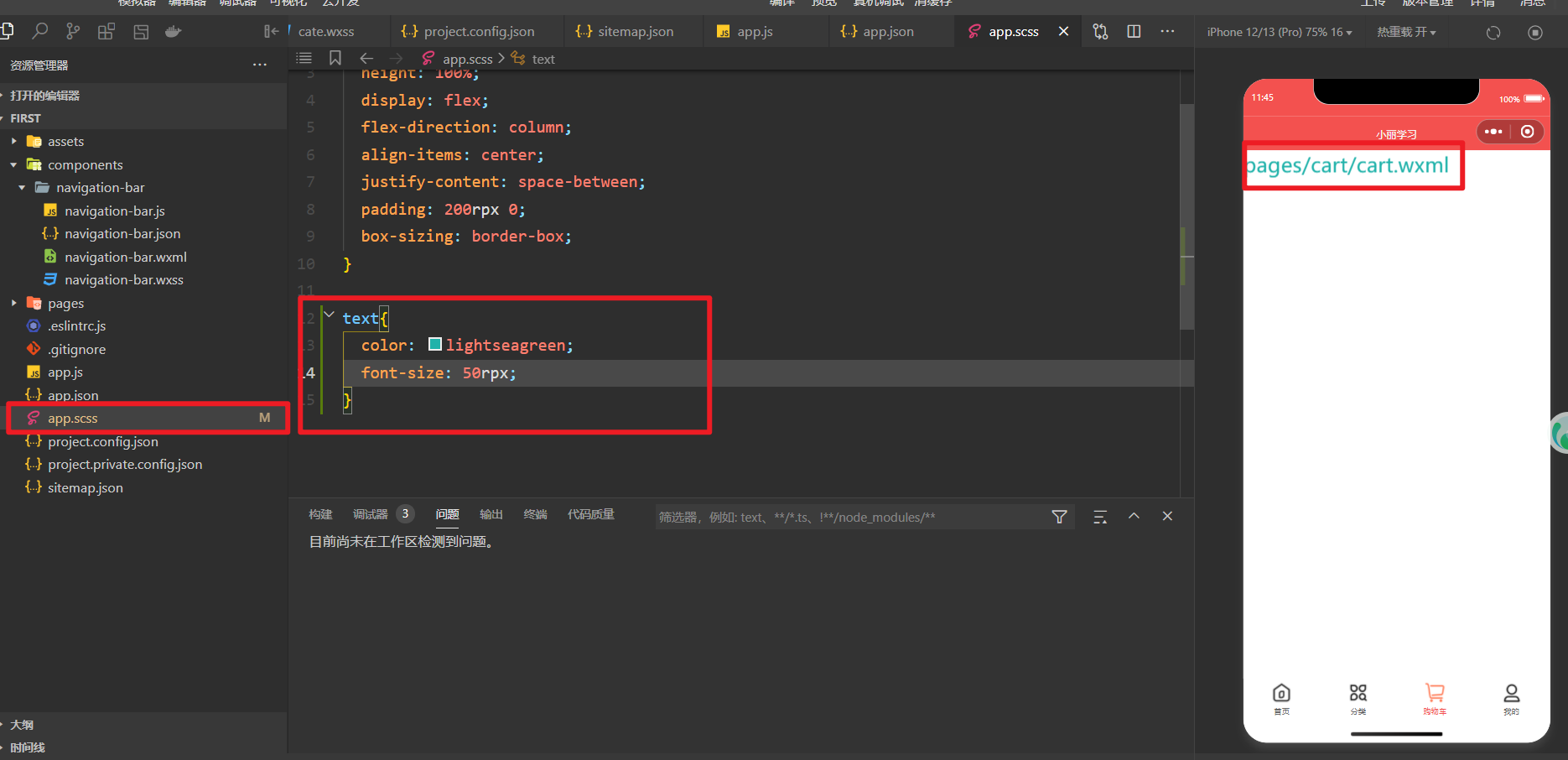Split the editor to the right
The width and height of the screenshot is (1568, 760).
pyautogui.click(x=1134, y=32)
